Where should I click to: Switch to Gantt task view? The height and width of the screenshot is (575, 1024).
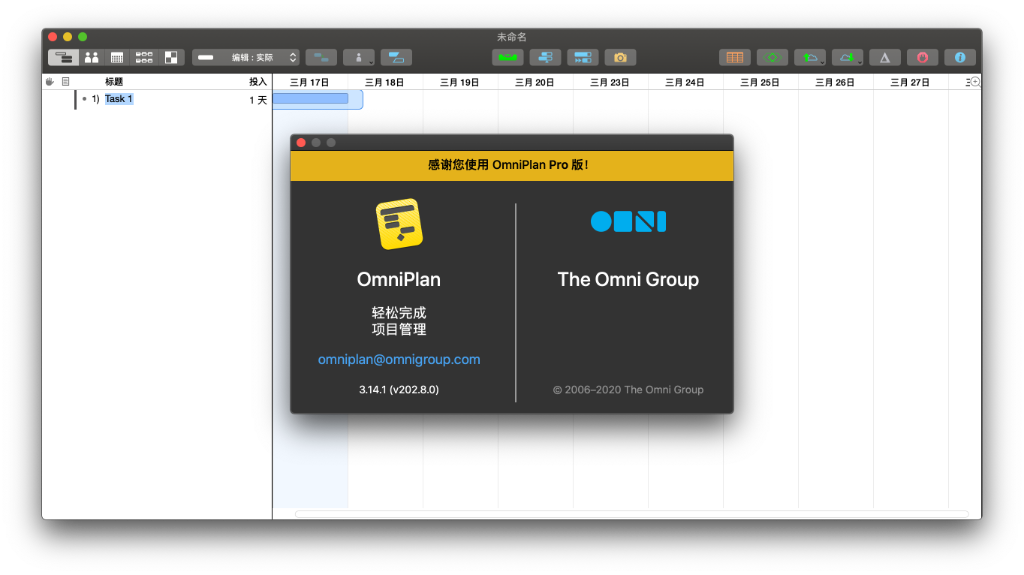[64, 58]
